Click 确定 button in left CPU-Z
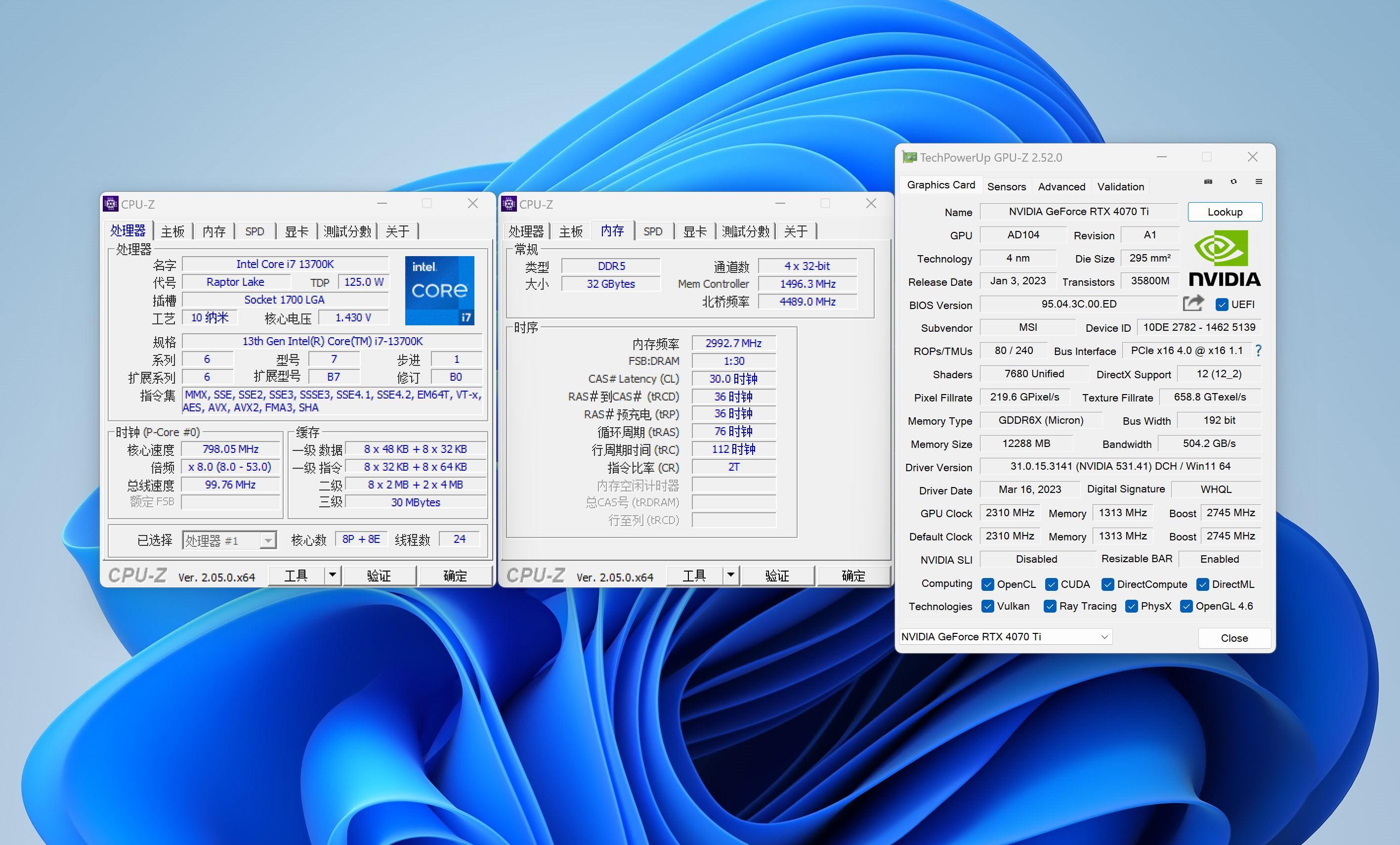This screenshot has width=1400, height=845. (x=455, y=576)
